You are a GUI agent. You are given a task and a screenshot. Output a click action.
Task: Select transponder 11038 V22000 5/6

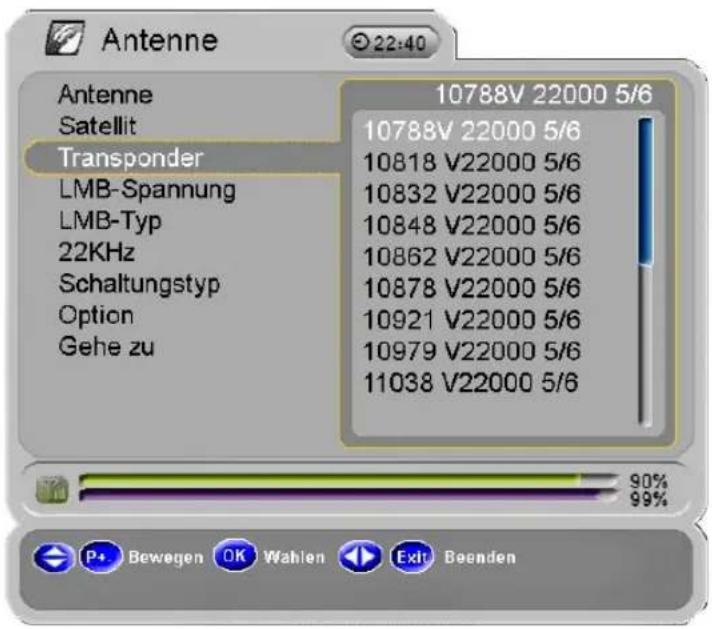[x=471, y=382]
